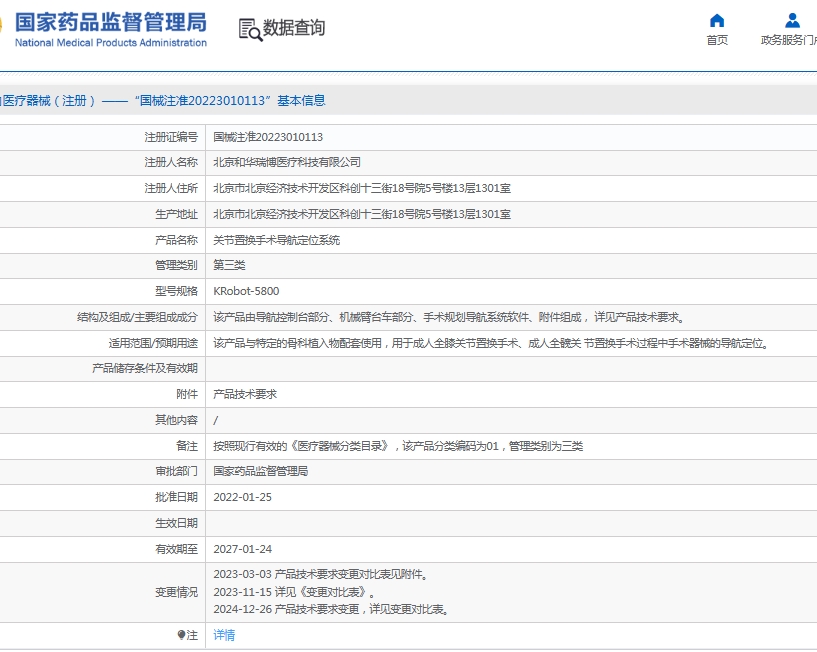
Task: Click the 有效期至 row label
Action: coord(176,549)
